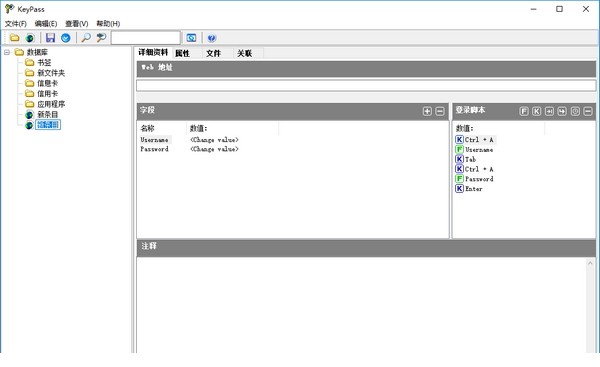Screen dimensions: 600x367
Task: Open the 查看(V) menu
Action: (x=77, y=24)
